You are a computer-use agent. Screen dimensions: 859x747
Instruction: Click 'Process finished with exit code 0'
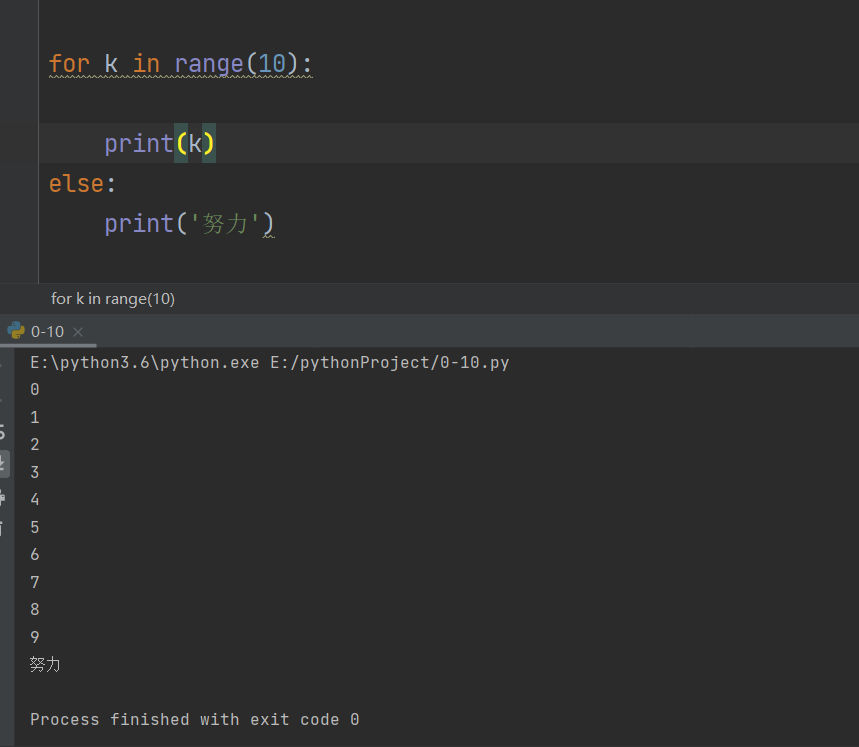(x=194, y=719)
